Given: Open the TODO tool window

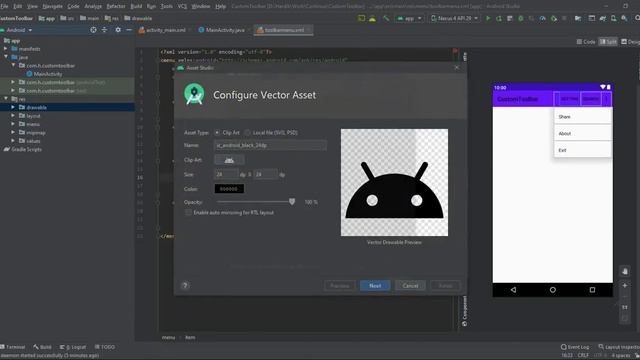Looking at the screenshot, I should [105, 347].
